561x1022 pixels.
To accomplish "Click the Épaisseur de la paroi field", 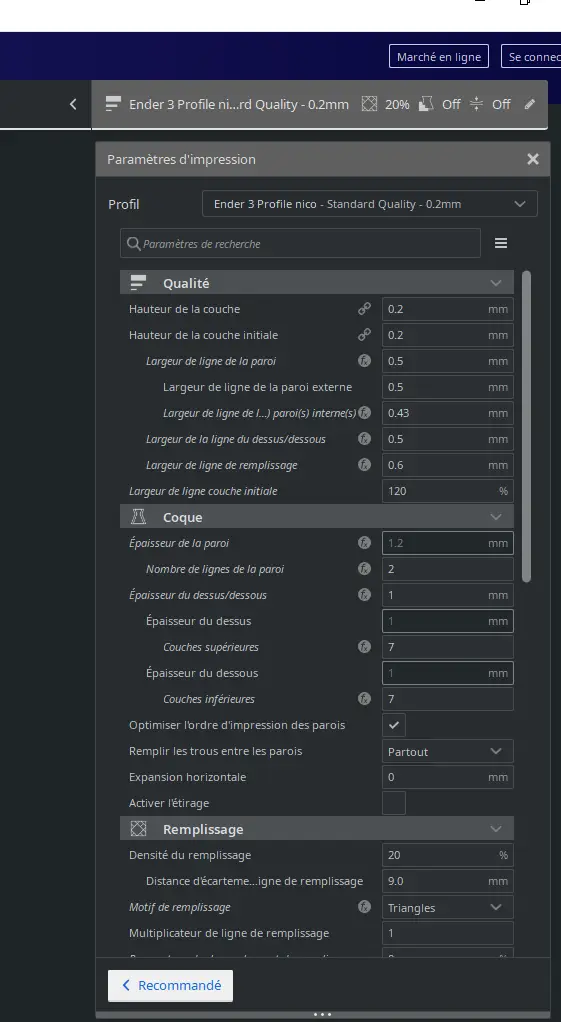I will (448, 543).
